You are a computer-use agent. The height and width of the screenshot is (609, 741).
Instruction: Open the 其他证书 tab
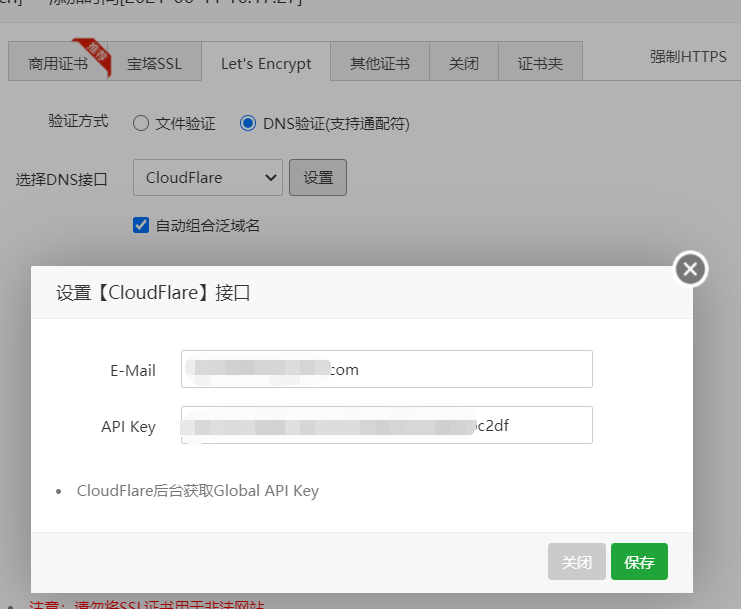(x=380, y=61)
